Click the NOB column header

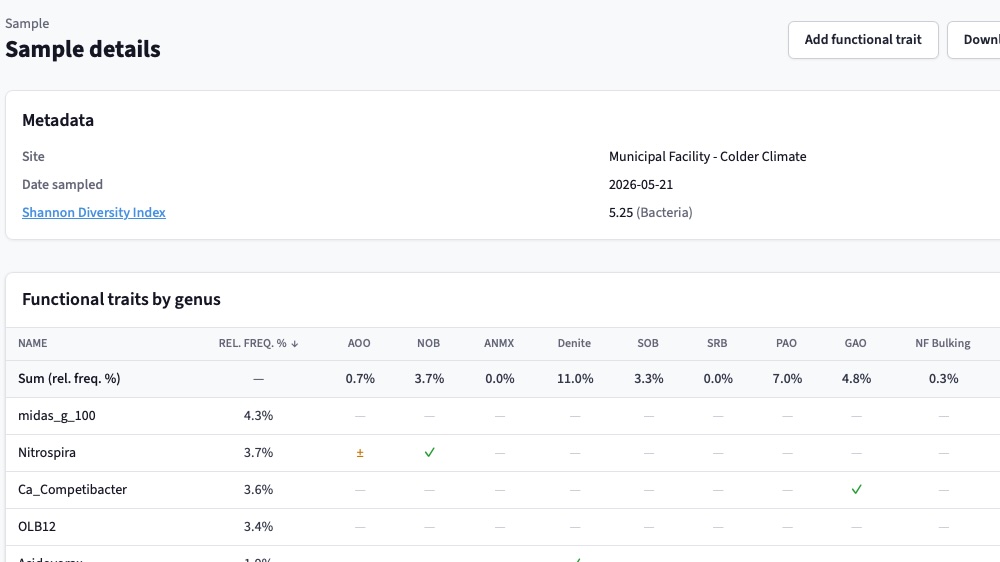pyautogui.click(x=429, y=343)
